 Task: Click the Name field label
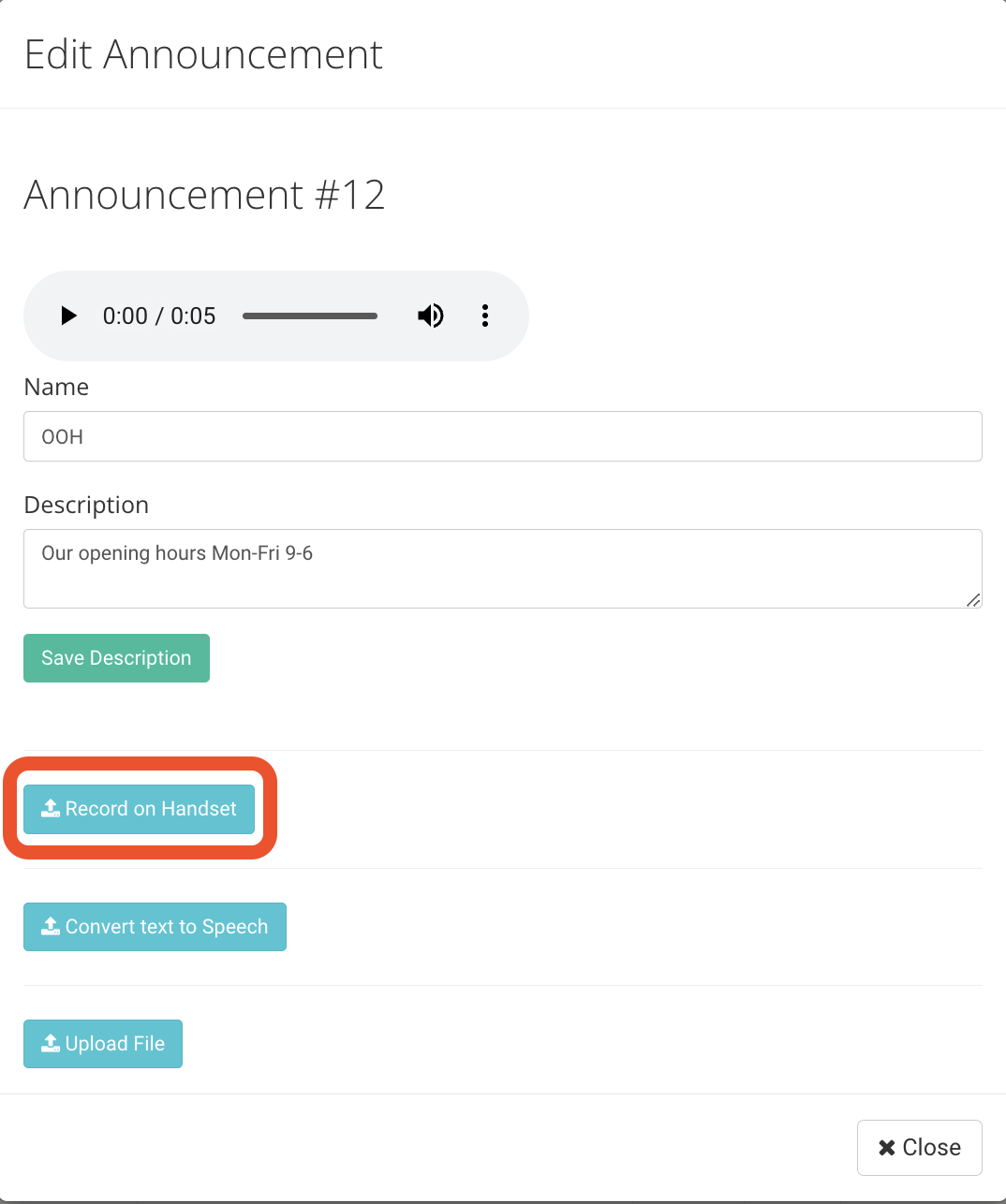(56, 387)
